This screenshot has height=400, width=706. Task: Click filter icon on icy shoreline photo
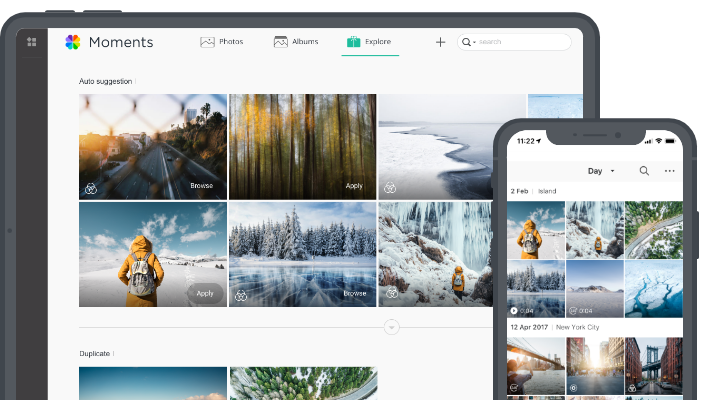pyautogui.click(x=390, y=187)
